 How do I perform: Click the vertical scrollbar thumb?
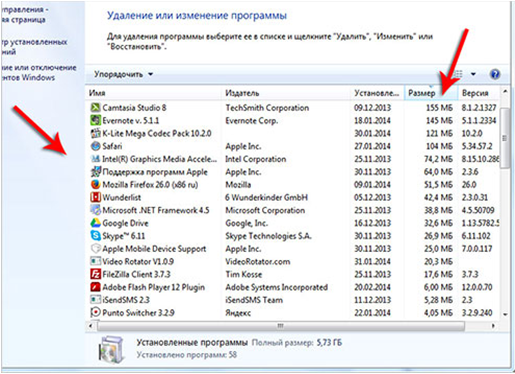click(x=505, y=138)
